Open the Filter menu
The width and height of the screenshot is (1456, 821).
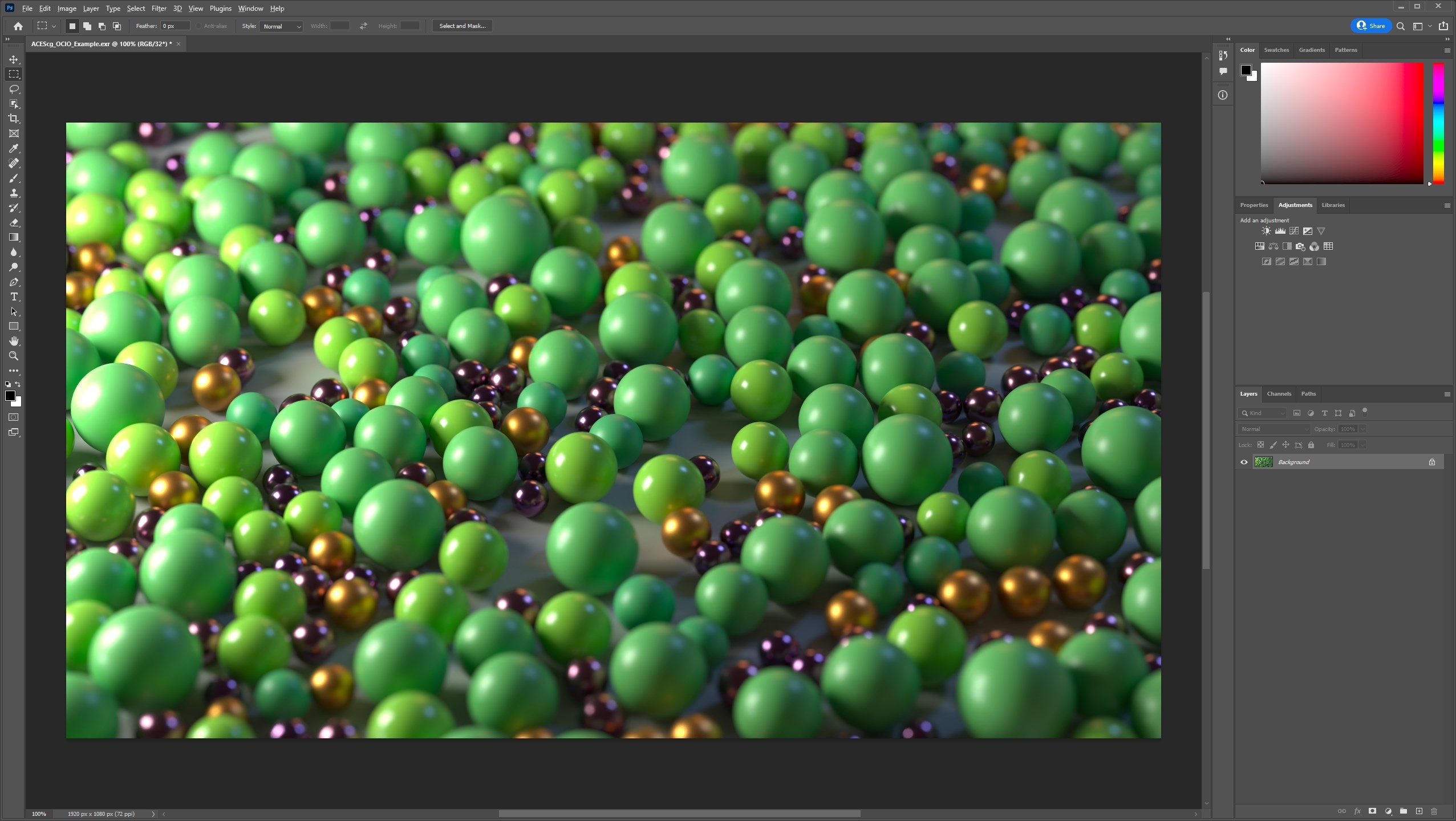pos(159,9)
